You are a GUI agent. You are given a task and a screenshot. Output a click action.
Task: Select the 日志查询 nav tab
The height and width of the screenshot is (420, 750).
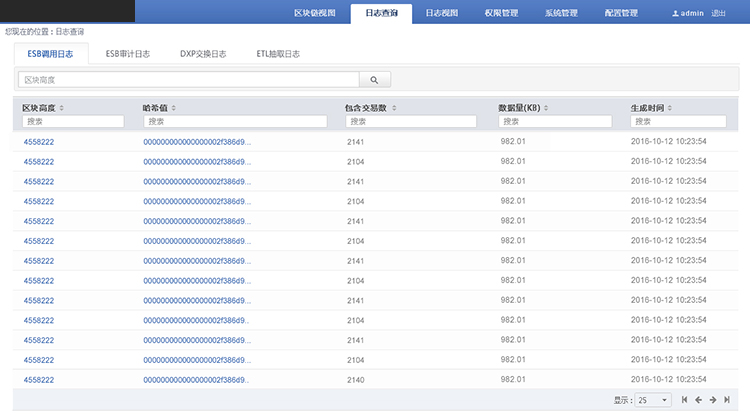coord(381,13)
